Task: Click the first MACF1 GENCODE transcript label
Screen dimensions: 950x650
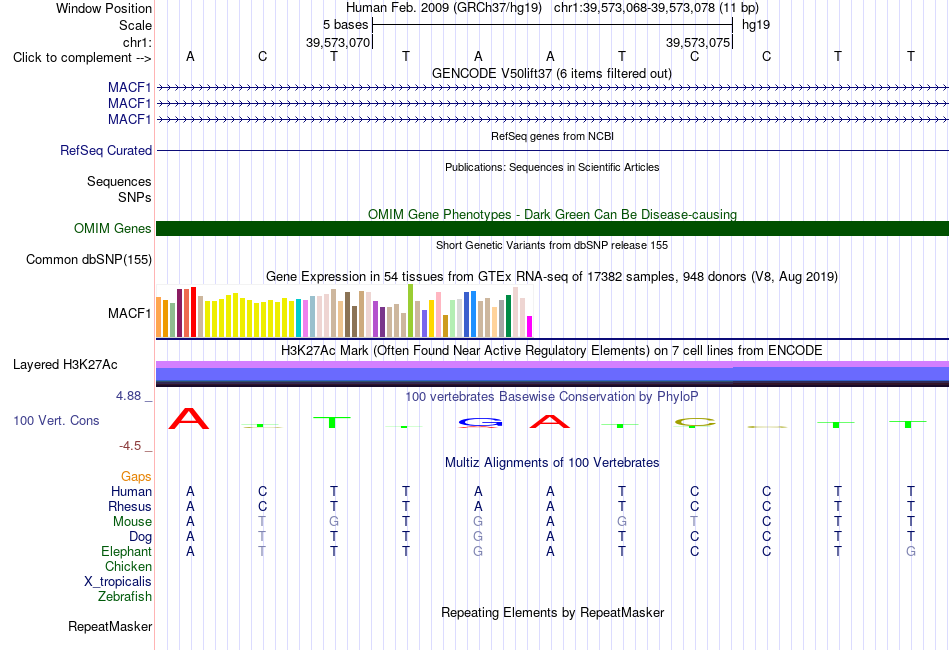Action: (129, 88)
